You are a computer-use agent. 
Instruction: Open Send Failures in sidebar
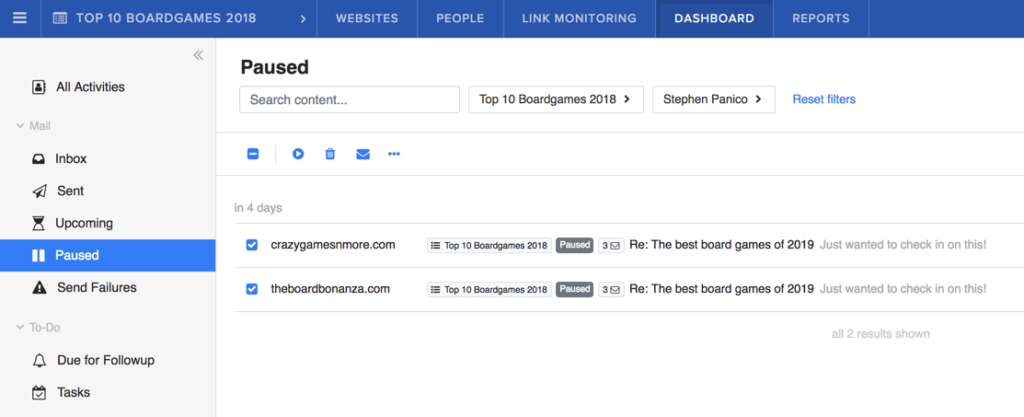point(95,287)
